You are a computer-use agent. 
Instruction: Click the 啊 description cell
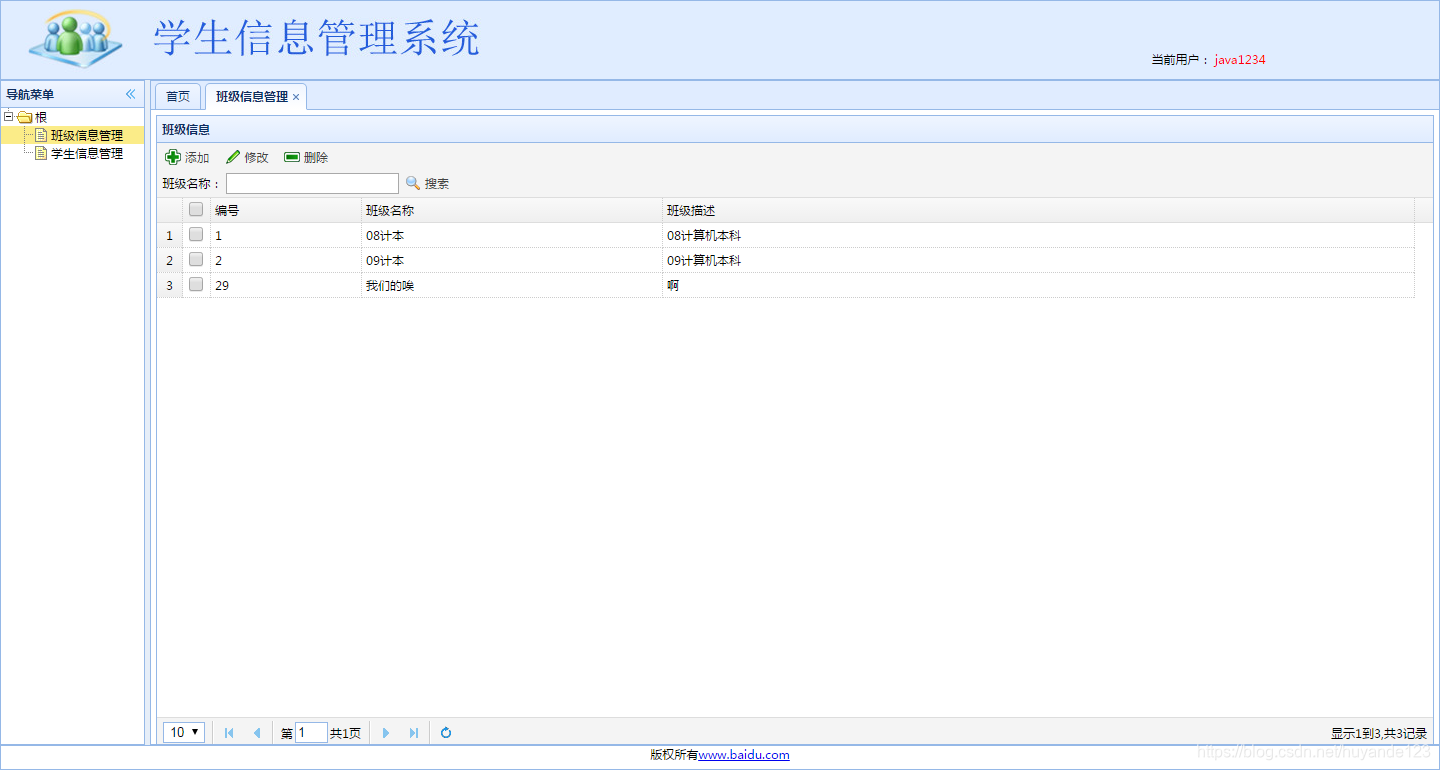coord(1038,285)
